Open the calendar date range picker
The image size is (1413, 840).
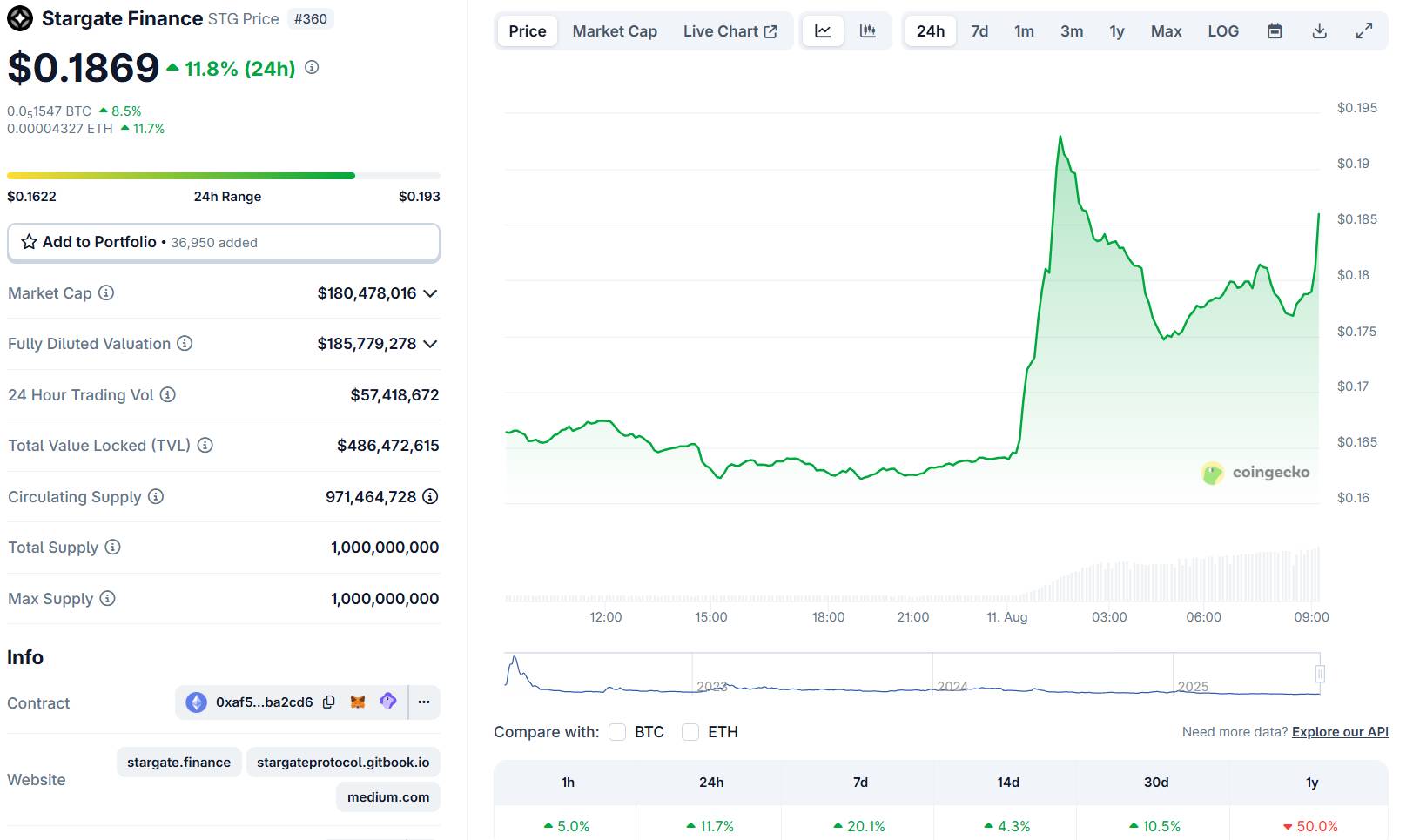pyautogui.click(x=1275, y=31)
